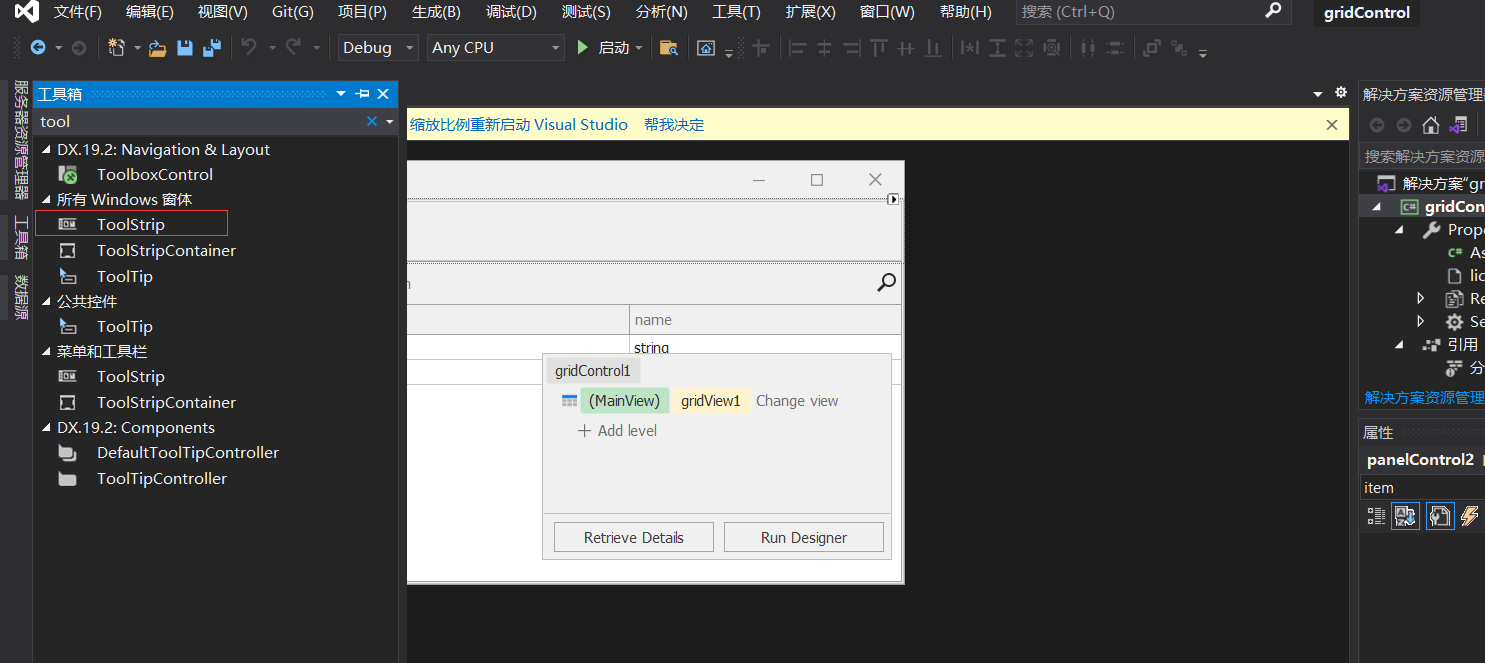Image resolution: width=1485 pixels, height=663 pixels.
Task: Click the Alphabetical sort icon in Properties
Action: [1406, 515]
